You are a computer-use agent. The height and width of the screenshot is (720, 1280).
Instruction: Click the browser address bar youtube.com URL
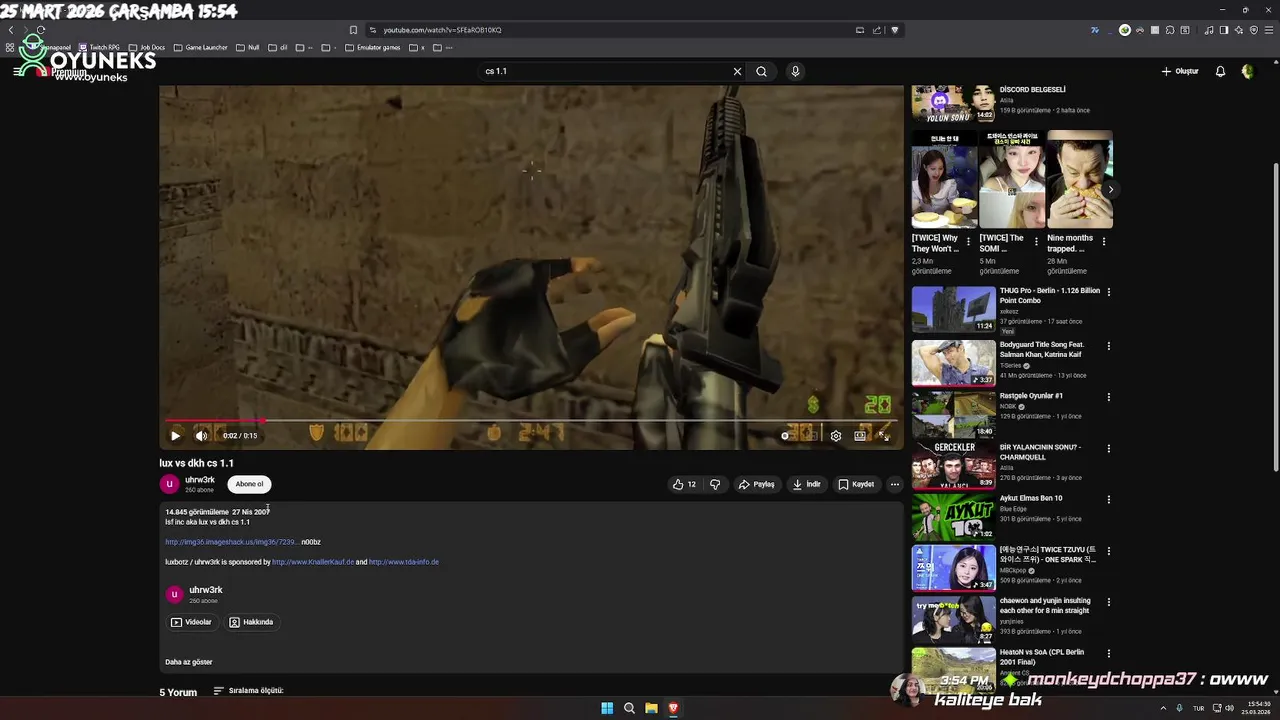pyautogui.click(x=443, y=30)
